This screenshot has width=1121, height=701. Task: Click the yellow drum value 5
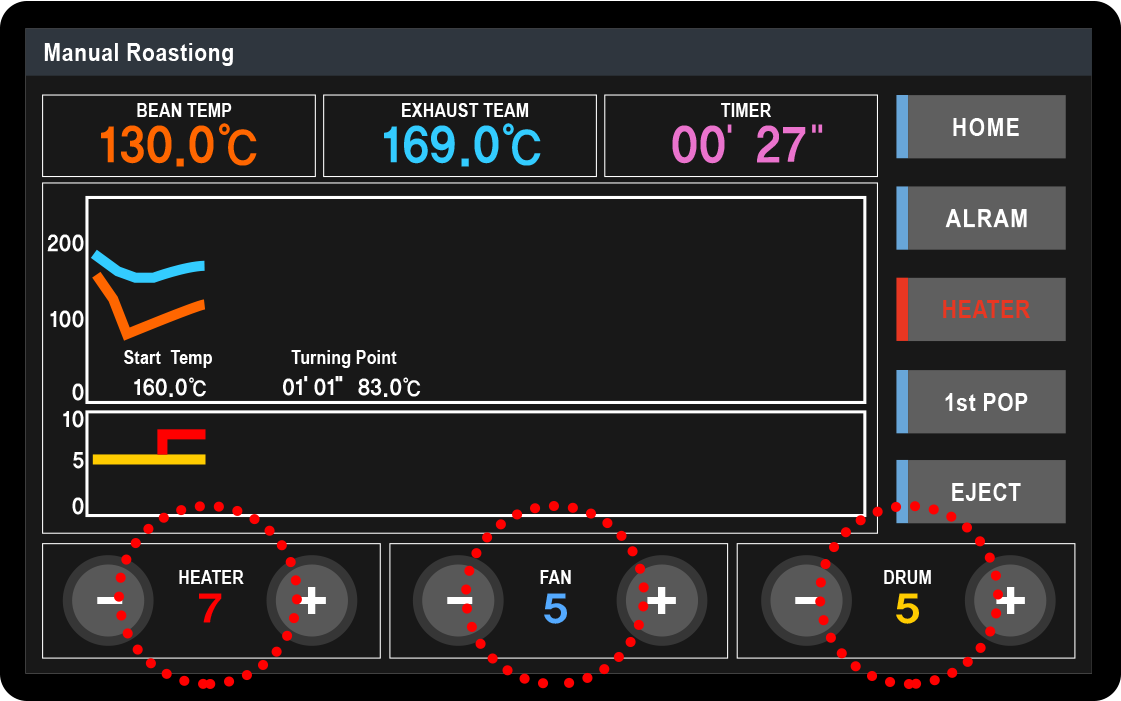907,609
